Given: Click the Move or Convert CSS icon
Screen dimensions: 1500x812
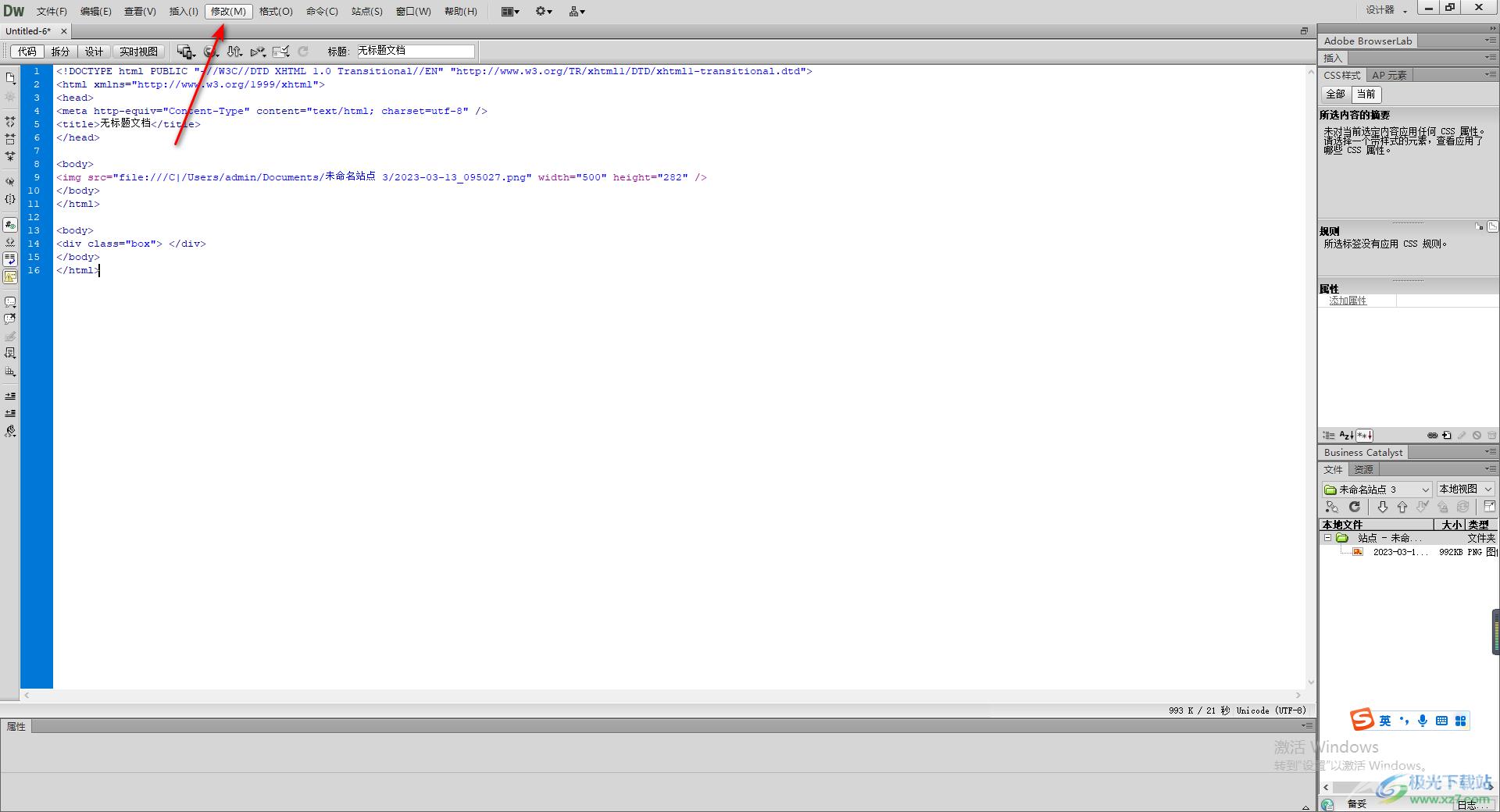Looking at the screenshot, I should pos(10,372).
